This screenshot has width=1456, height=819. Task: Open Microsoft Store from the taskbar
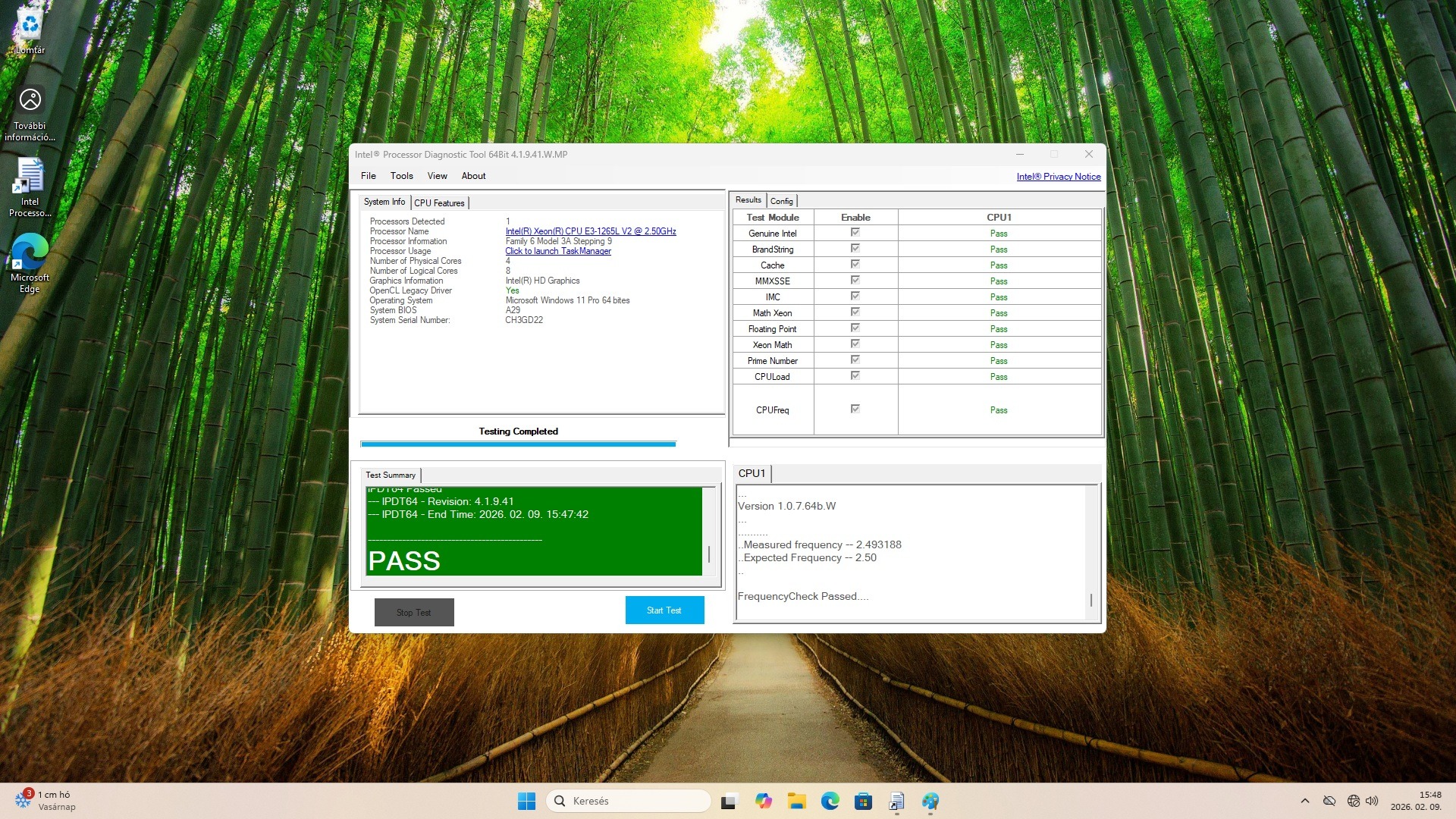click(x=863, y=801)
